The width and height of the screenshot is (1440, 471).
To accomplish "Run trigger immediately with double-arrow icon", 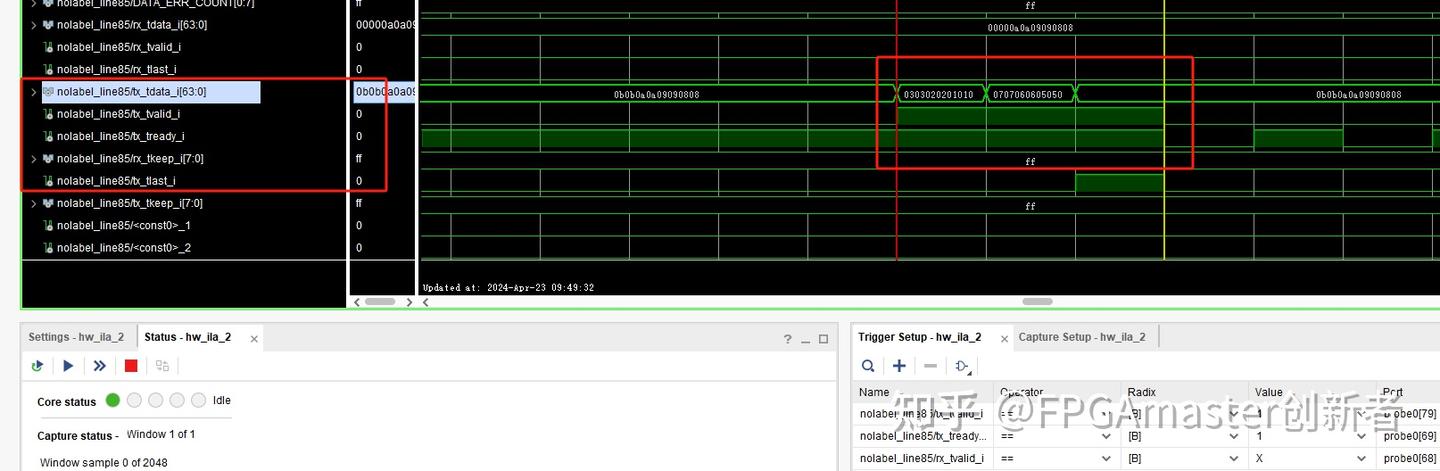I will click(x=99, y=366).
